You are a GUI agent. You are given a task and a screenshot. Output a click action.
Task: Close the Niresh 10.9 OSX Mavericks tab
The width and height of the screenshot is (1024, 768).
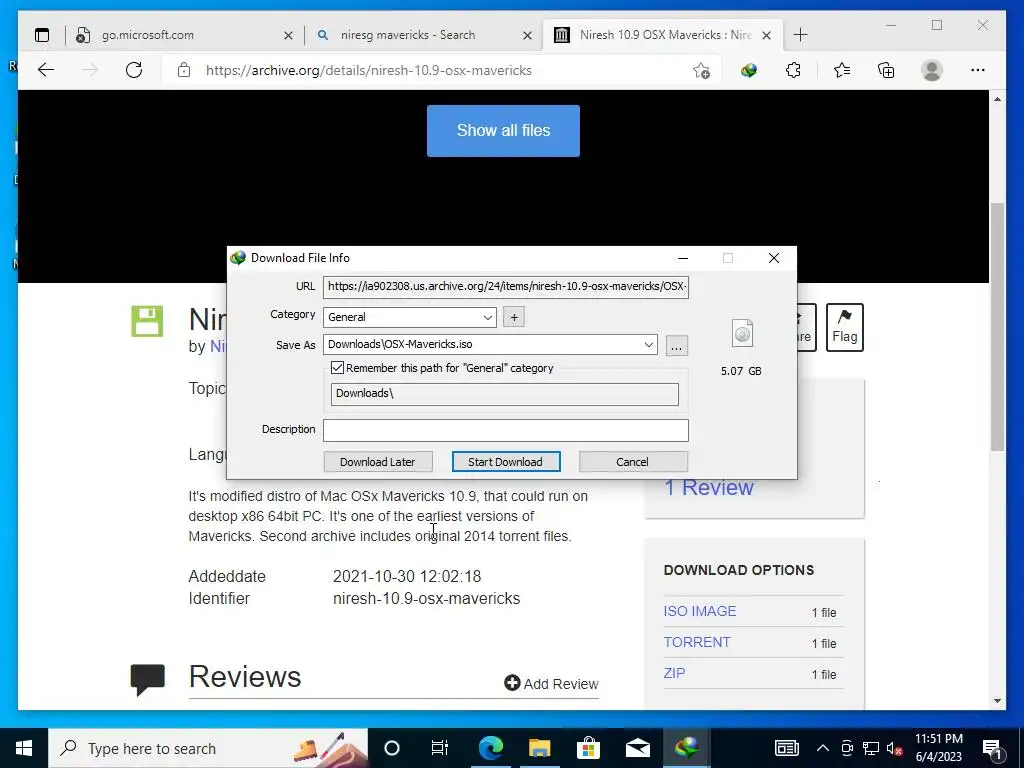pyautogui.click(x=767, y=35)
